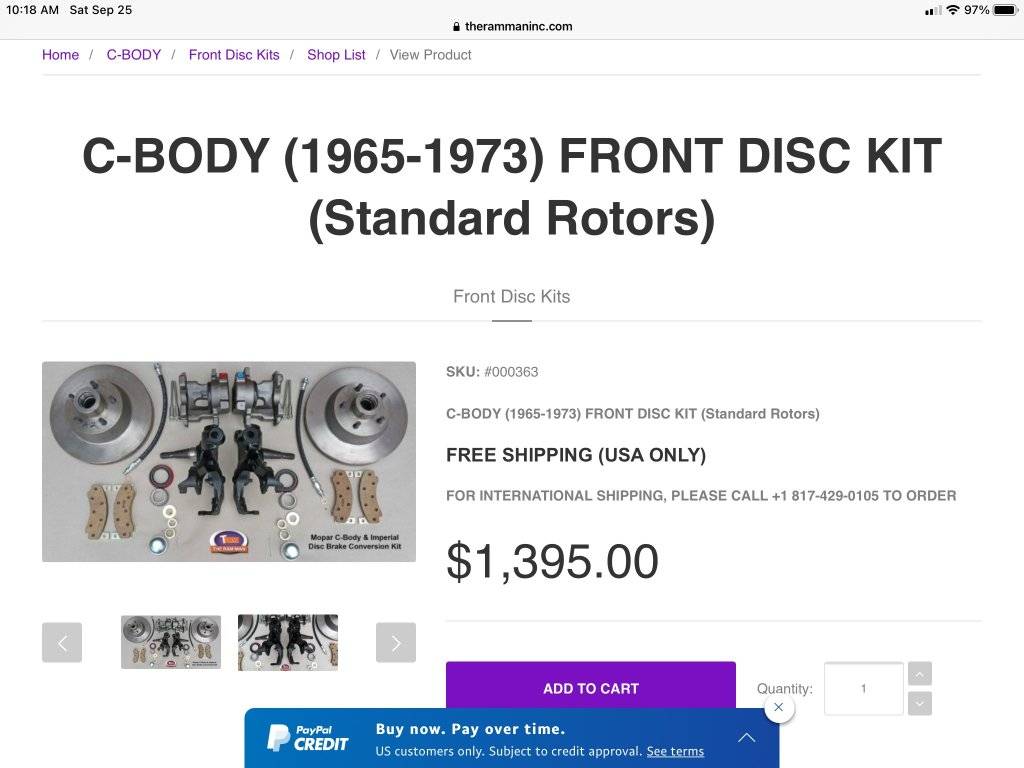Viewport: 1024px width, 768px height.
Task: Click the next image arrow in gallery
Action: click(396, 642)
